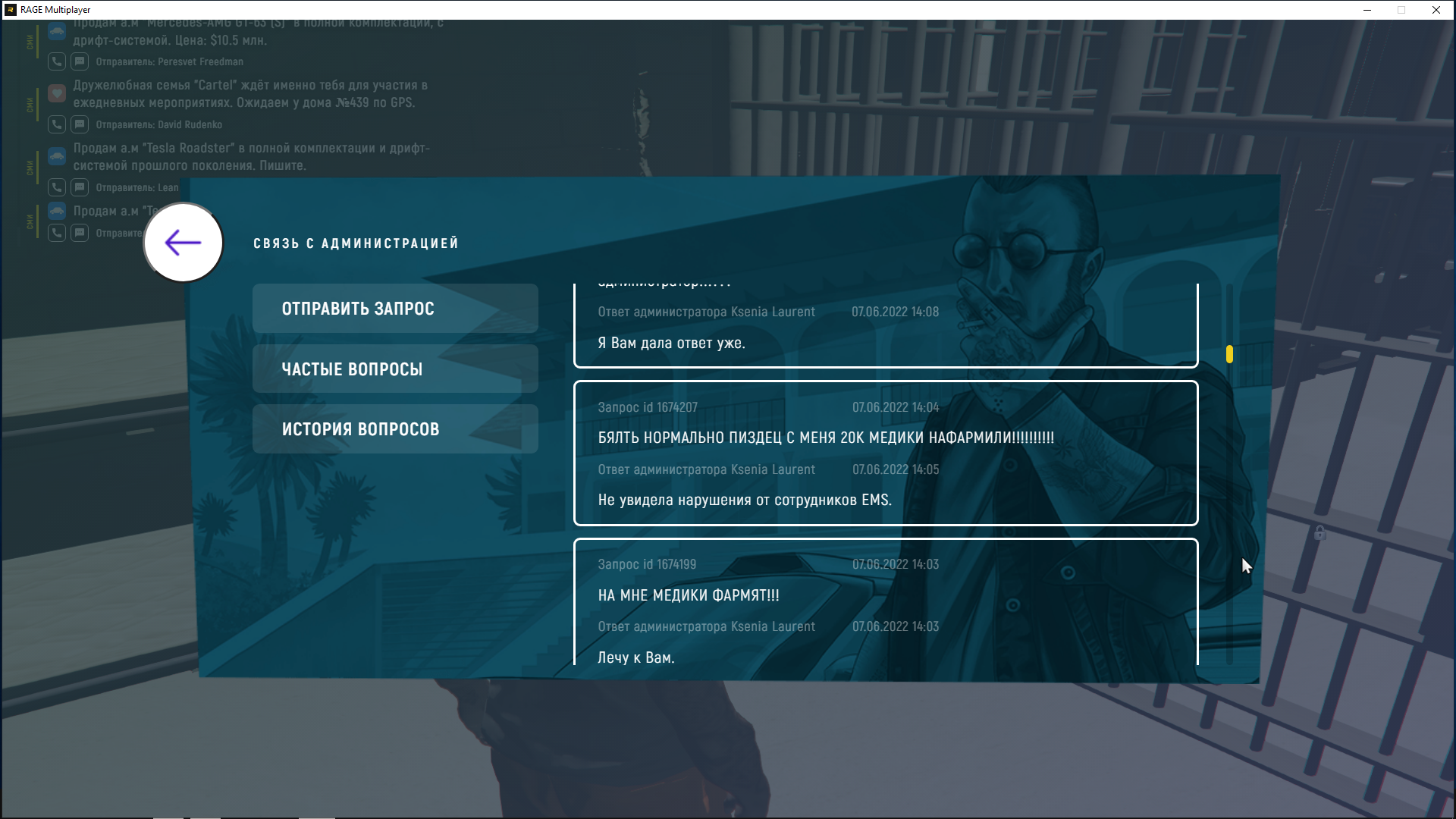Click the Tesla Roadster ad text in chat

(x=252, y=157)
